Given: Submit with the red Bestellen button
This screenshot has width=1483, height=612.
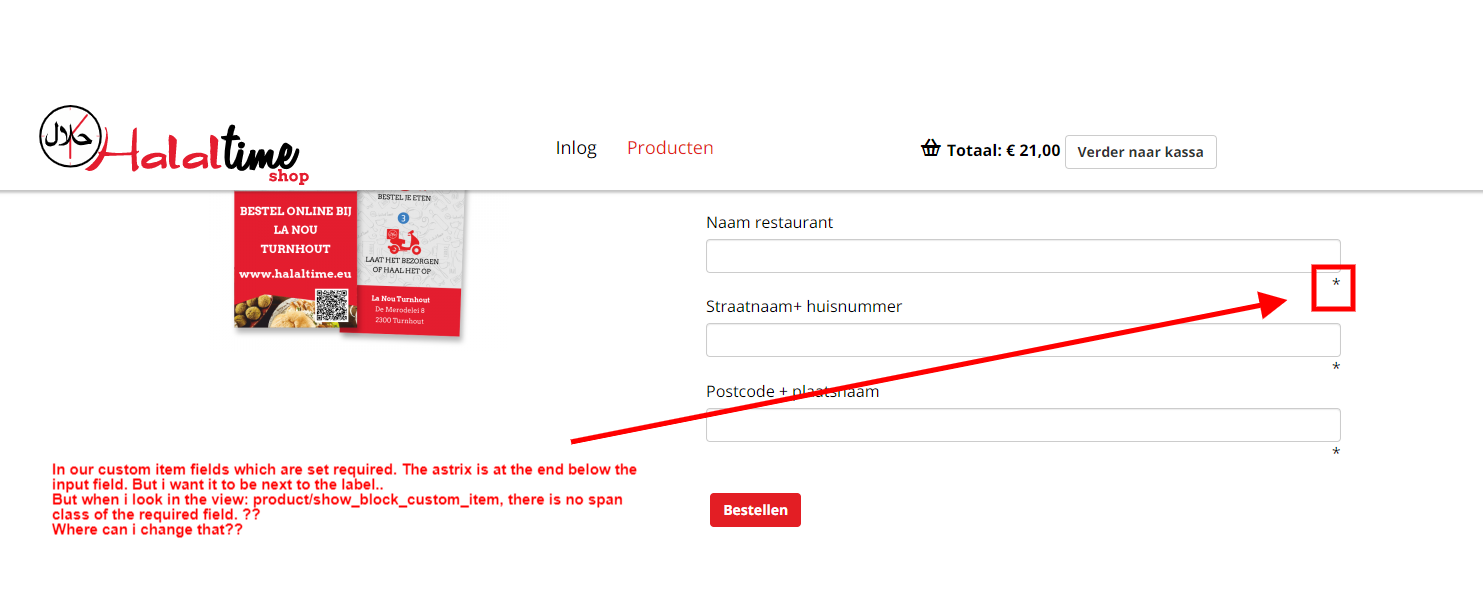Looking at the screenshot, I should coord(755,510).
